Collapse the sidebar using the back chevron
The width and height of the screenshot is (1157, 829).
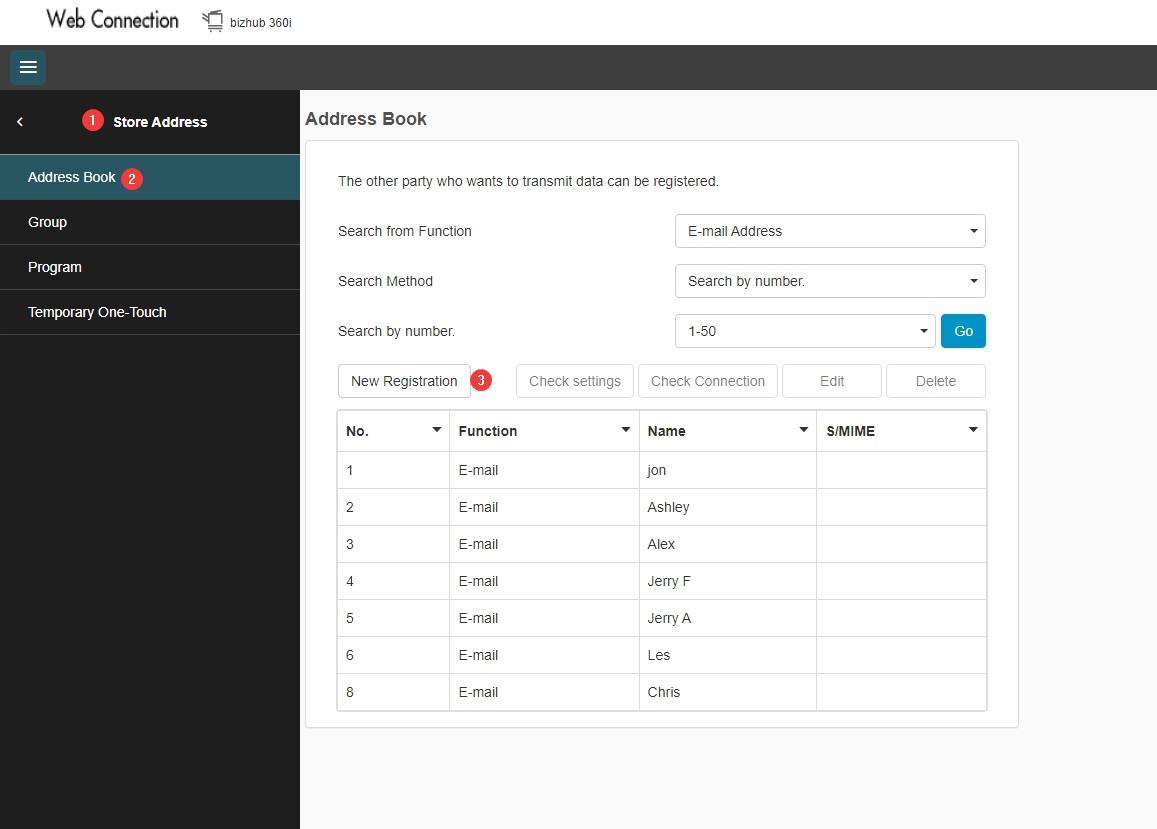click(19, 121)
